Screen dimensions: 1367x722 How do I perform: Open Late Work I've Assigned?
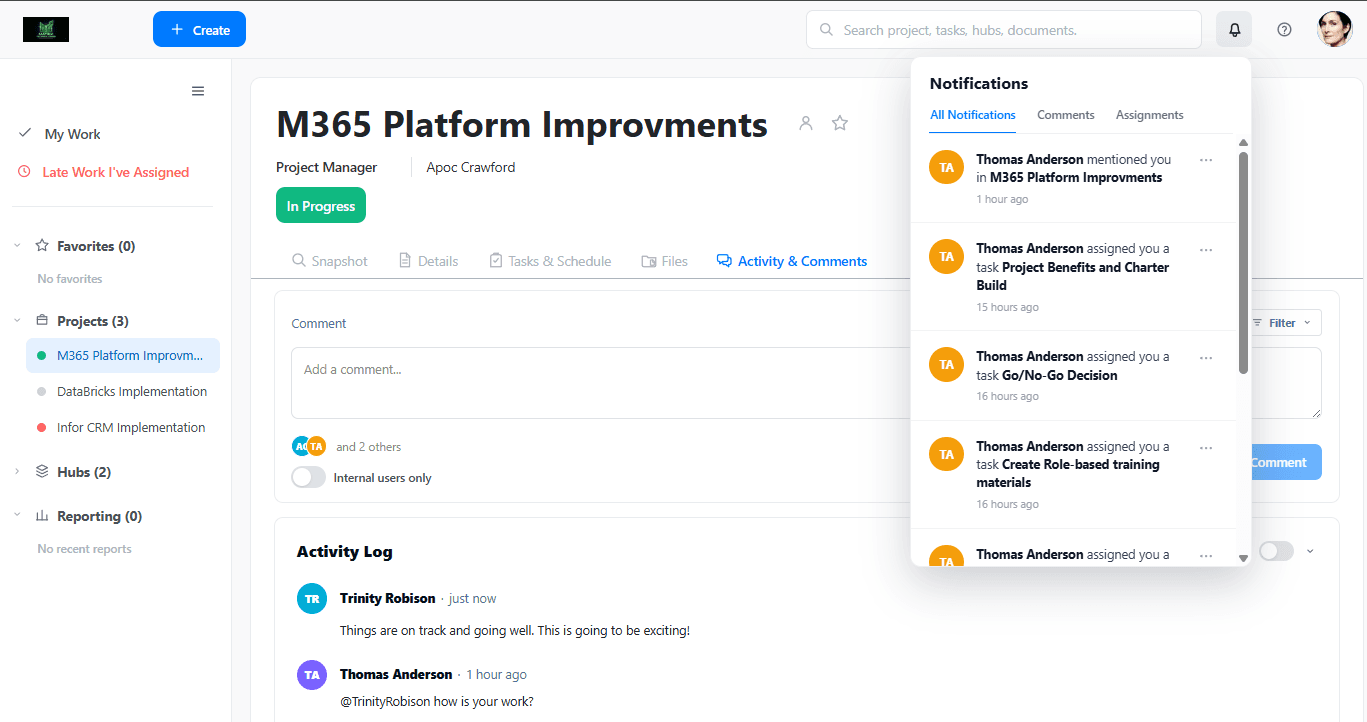coord(115,172)
